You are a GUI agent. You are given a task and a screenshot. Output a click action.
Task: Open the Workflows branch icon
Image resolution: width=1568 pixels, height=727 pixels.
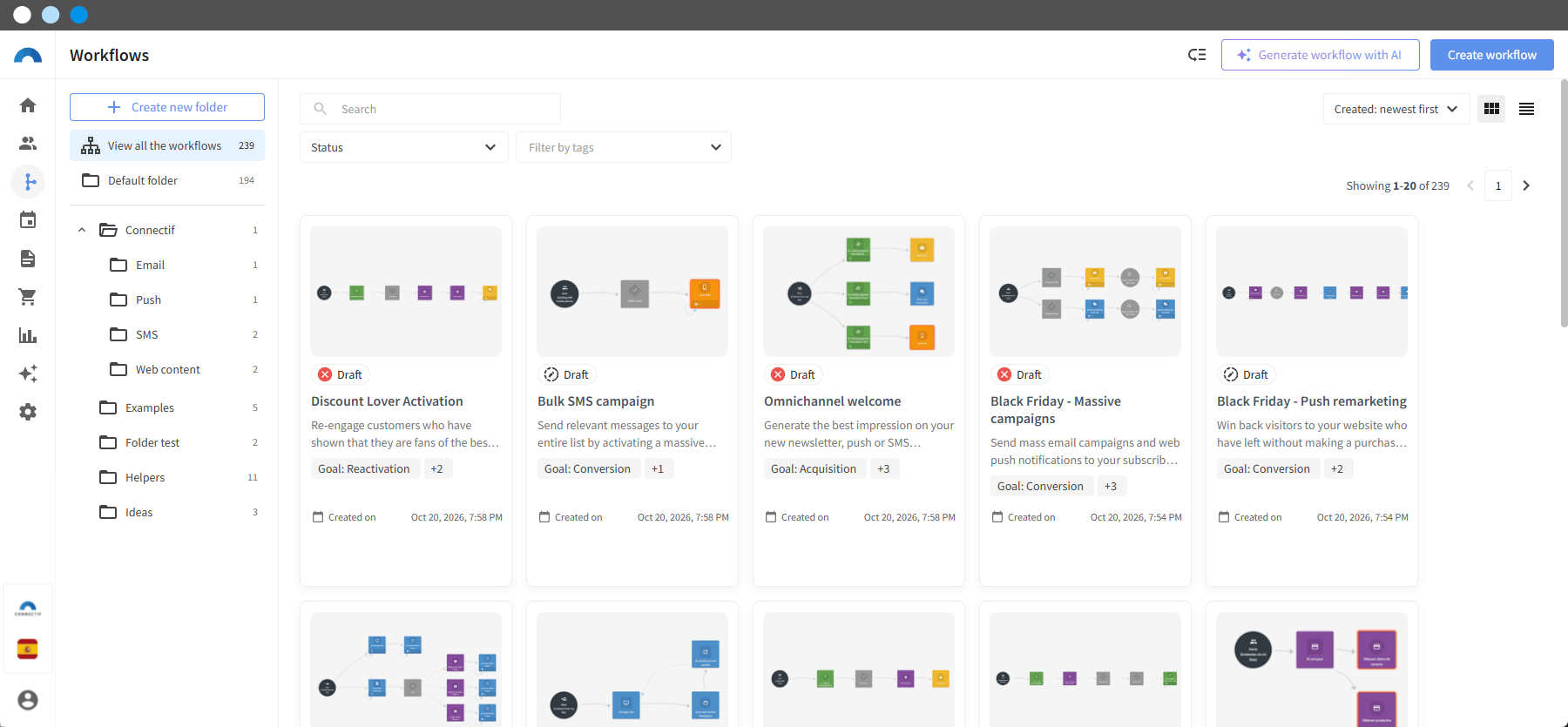28,181
